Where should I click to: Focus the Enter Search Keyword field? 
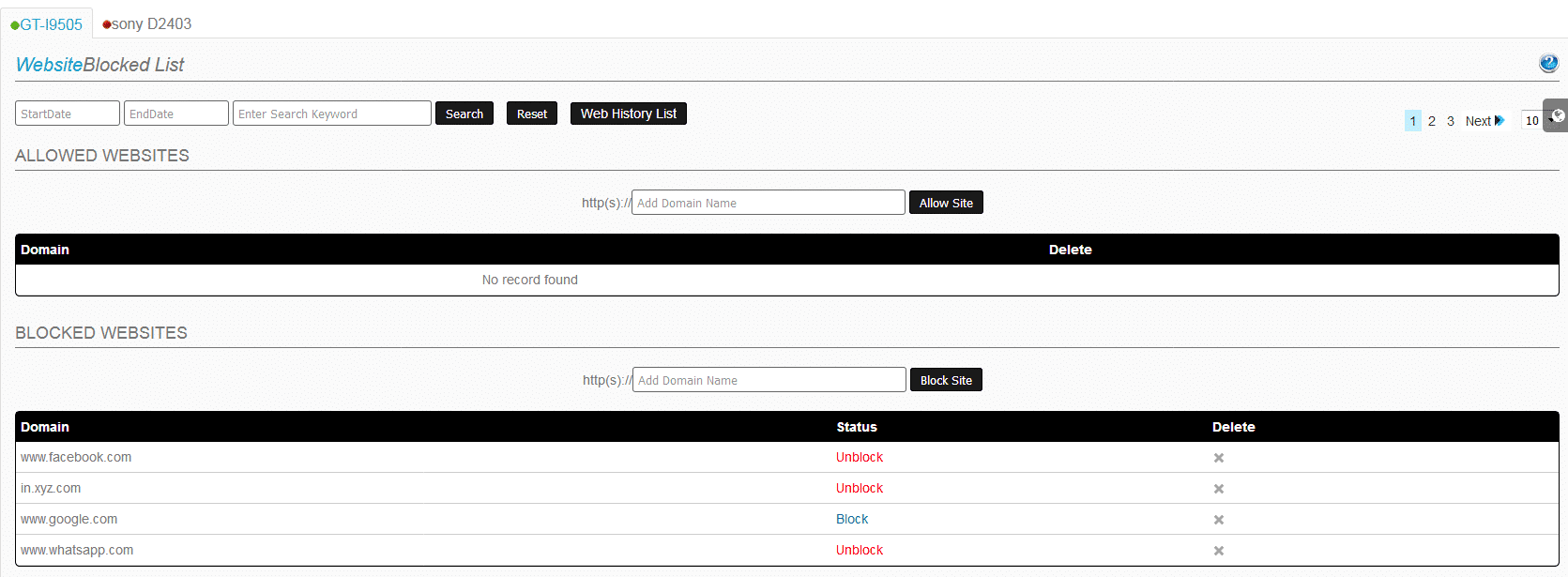(332, 114)
